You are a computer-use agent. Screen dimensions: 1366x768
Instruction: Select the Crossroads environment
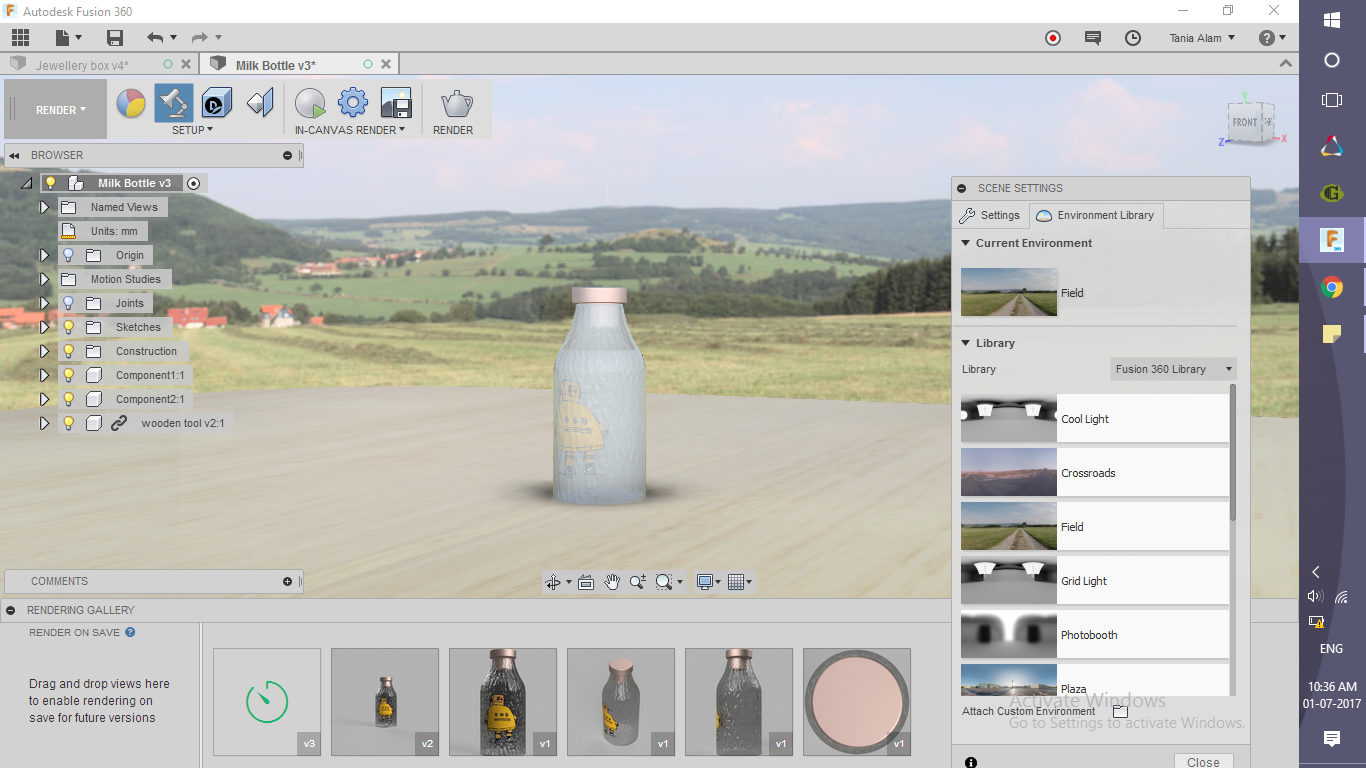coord(1094,473)
